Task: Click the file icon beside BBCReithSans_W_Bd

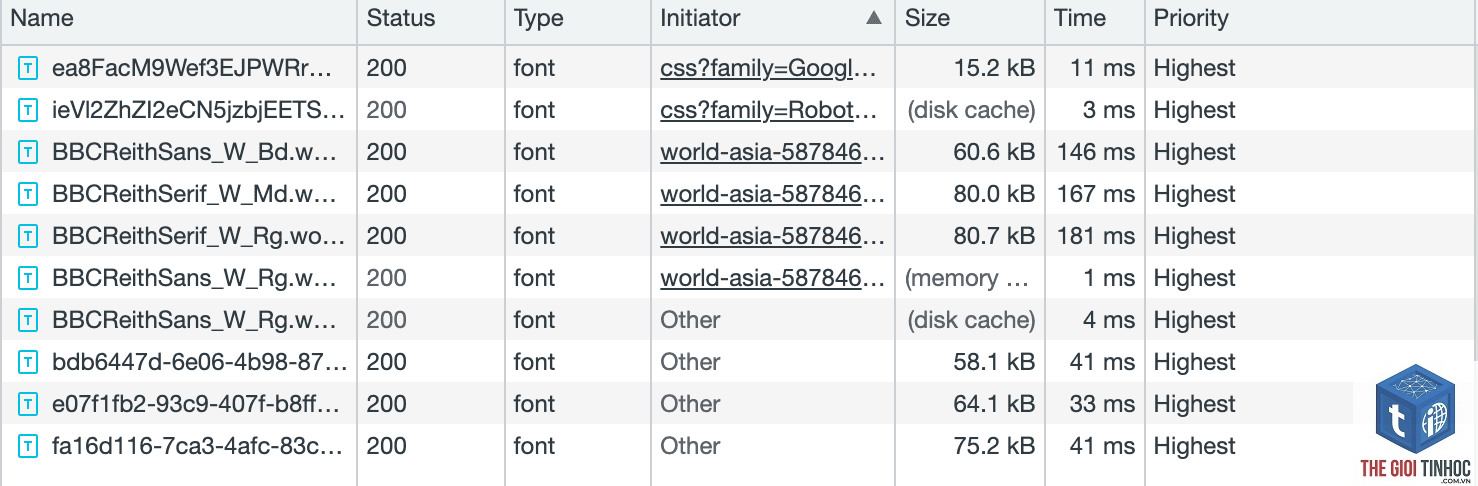Action: pyautogui.click(x=30, y=153)
